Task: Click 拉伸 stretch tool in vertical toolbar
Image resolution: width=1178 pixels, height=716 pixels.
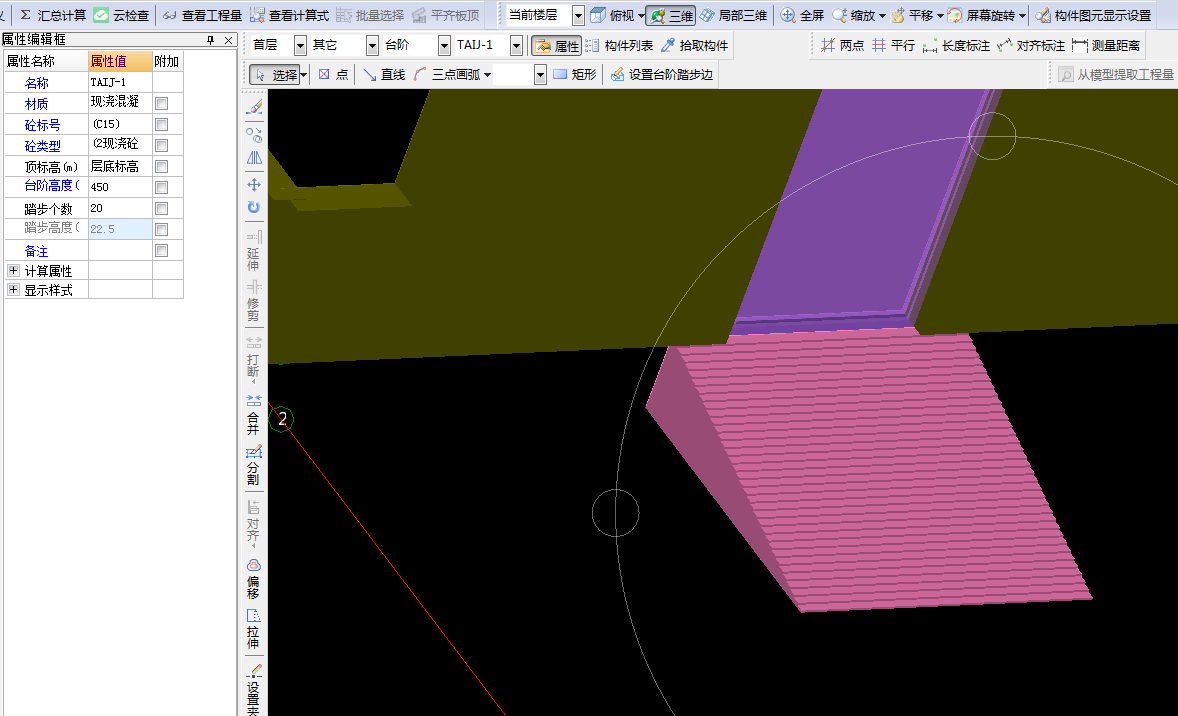Action: pos(254,629)
